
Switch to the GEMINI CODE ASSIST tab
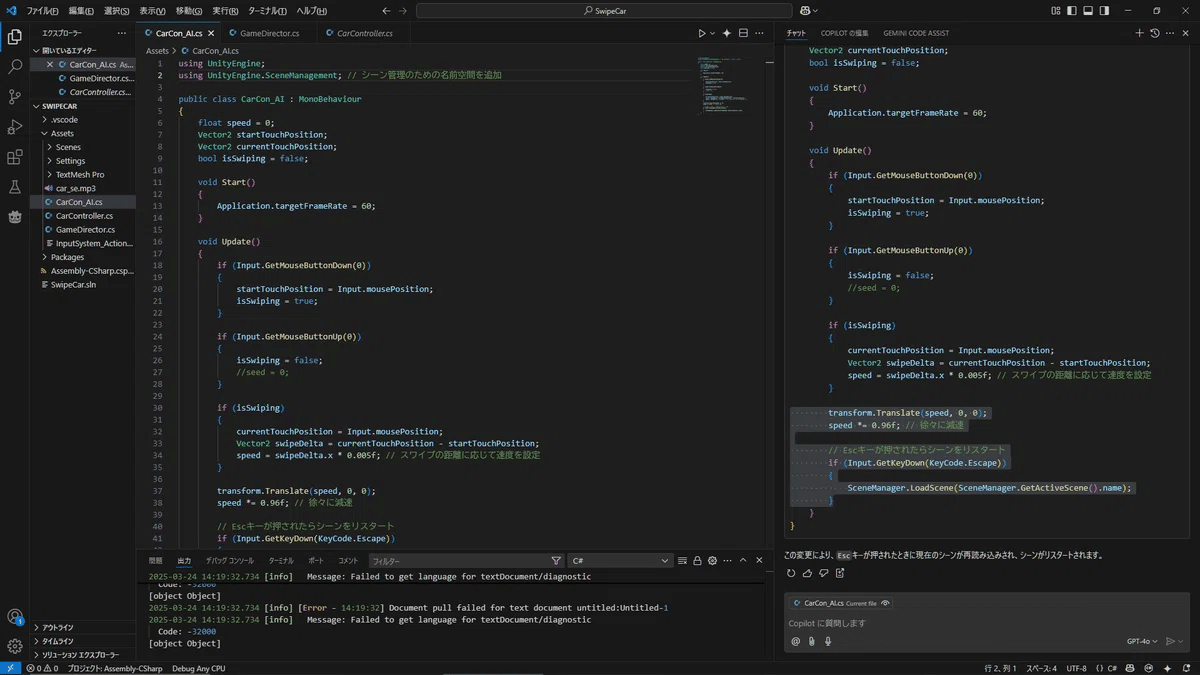tap(915, 33)
